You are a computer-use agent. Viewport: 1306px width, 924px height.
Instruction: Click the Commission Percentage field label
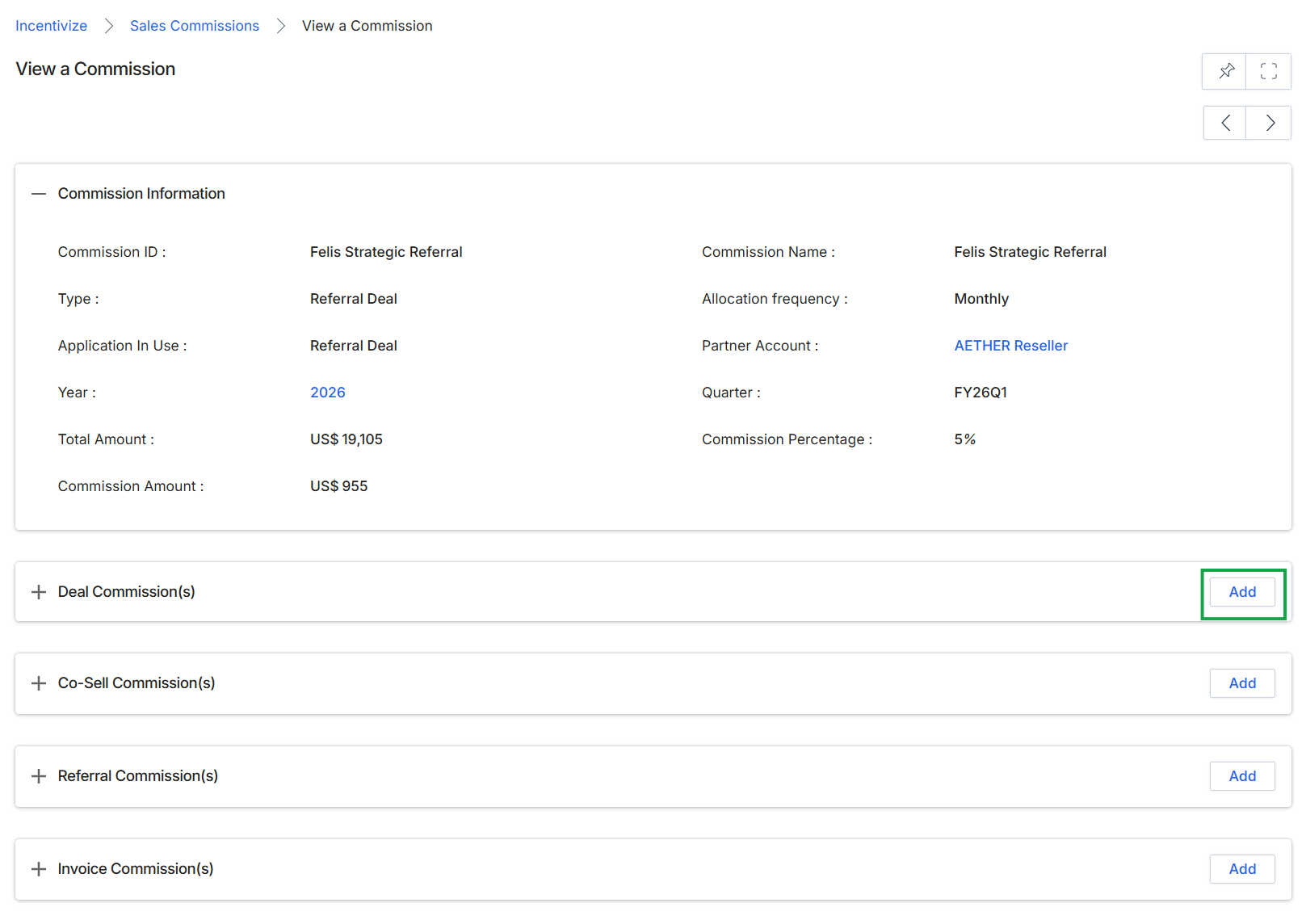click(x=787, y=439)
